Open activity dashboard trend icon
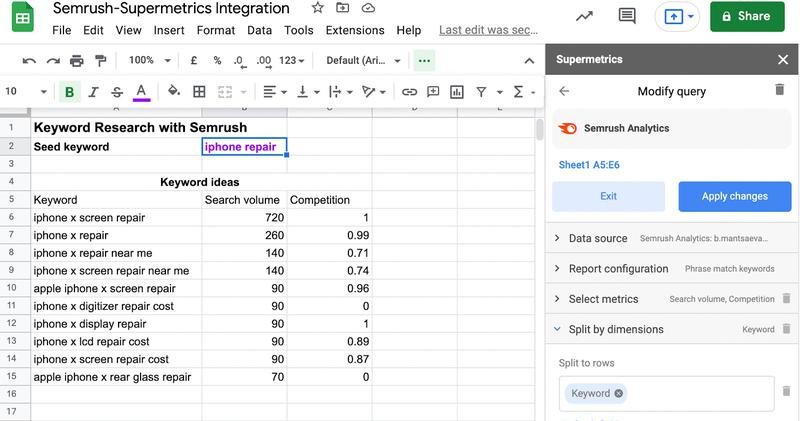This screenshot has width=800, height=421. pos(584,16)
